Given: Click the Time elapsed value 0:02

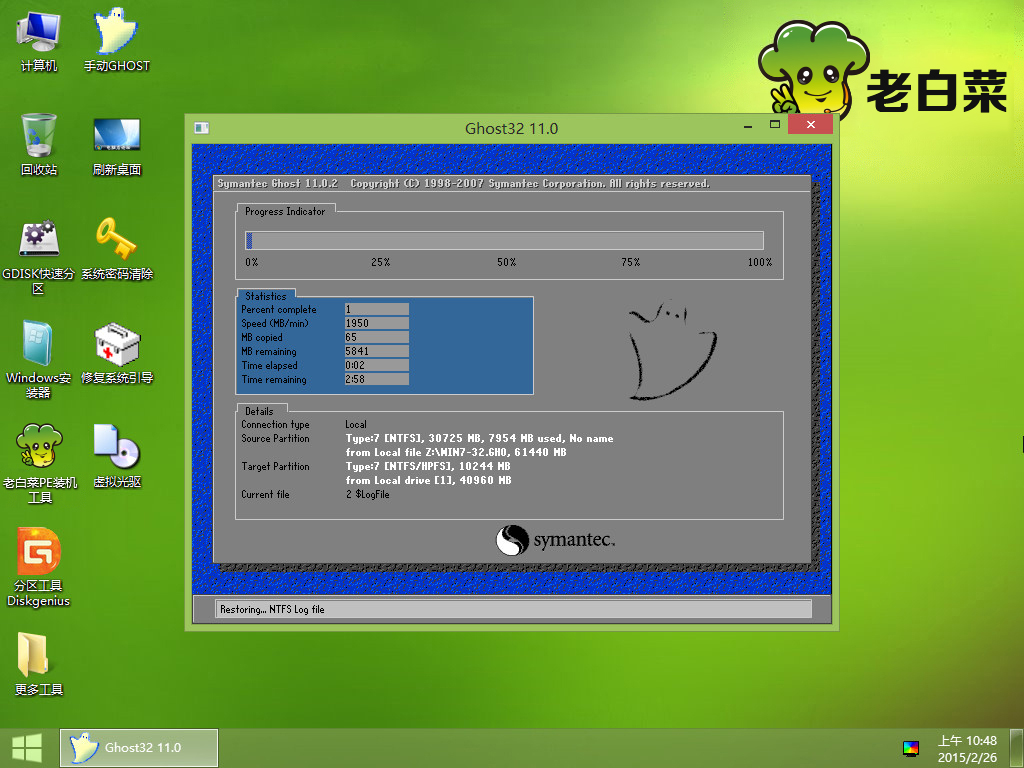Looking at the screenshot, I should [x=377, y=365].
